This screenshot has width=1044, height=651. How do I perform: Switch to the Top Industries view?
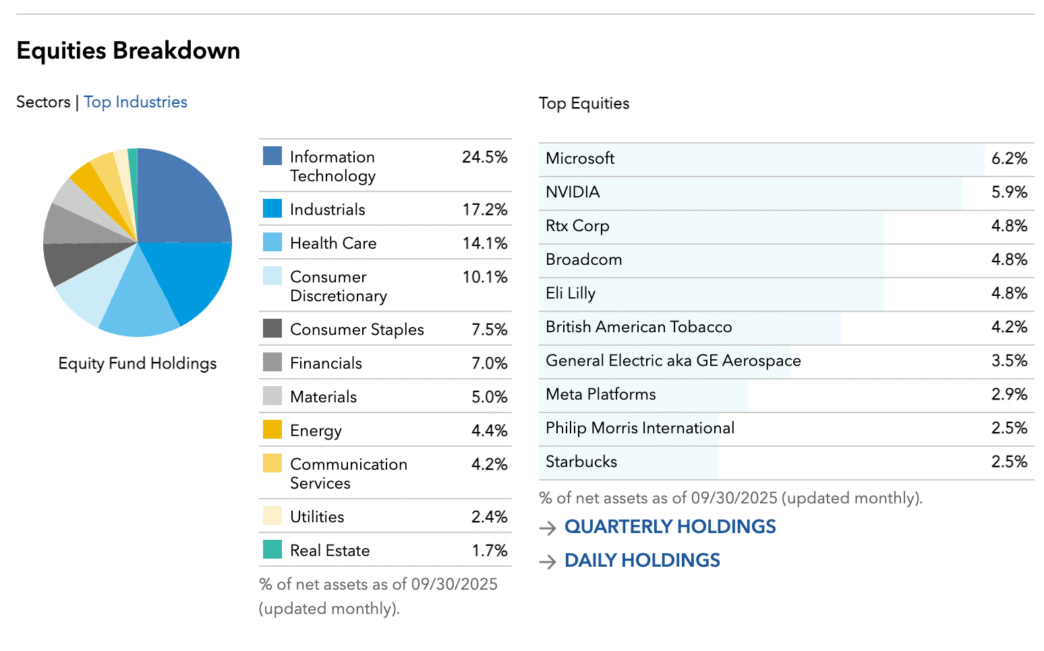point(135,102)
